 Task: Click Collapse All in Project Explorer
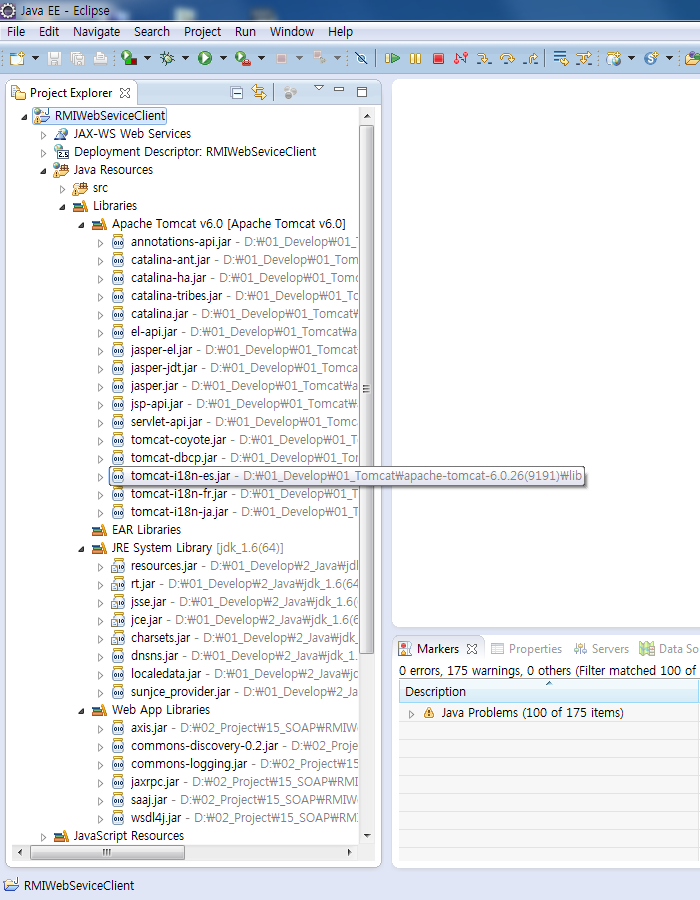tap(237, 92)
